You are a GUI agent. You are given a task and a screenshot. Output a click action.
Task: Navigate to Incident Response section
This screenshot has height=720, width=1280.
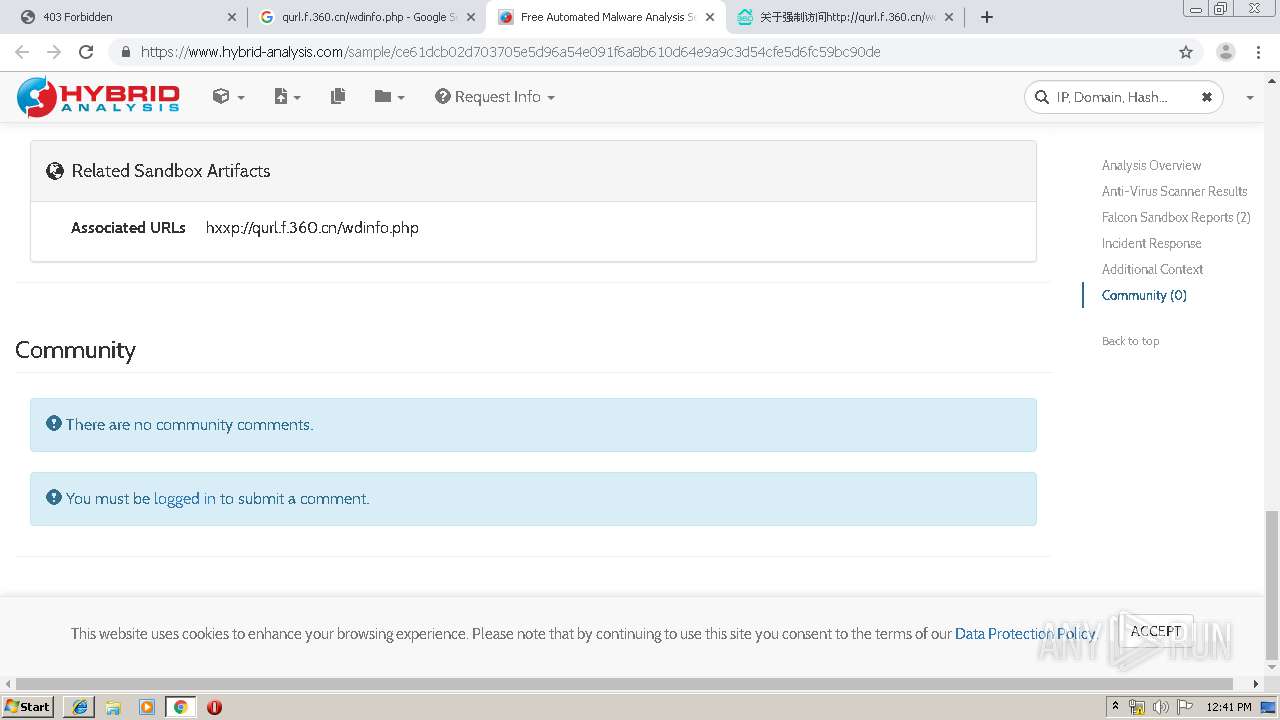click(1151, 243)
